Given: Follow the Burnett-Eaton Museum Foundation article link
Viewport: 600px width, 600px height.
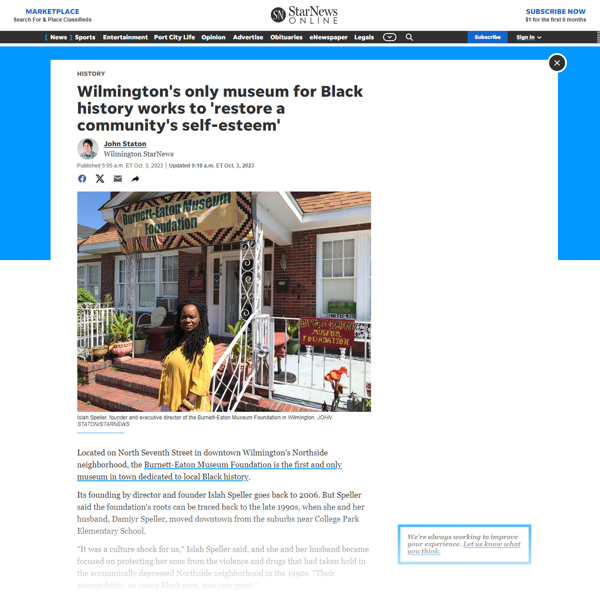Looking at the screenshot, I should 209,471.
